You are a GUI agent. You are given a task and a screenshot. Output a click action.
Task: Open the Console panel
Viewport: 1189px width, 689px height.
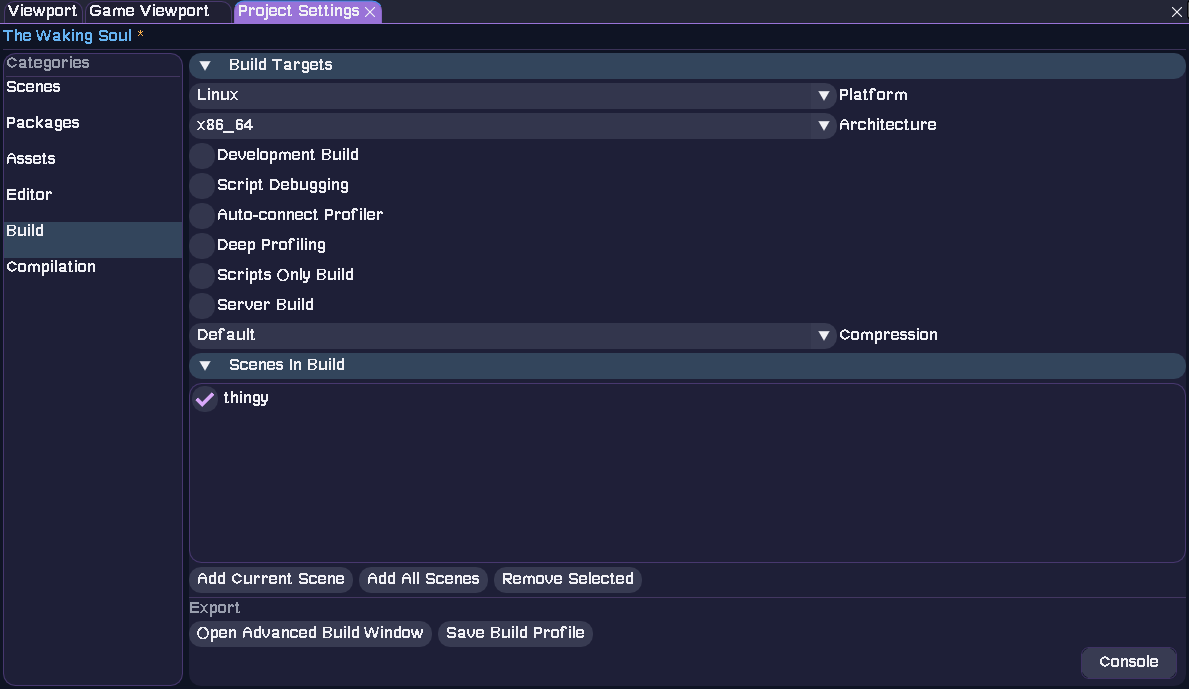tap(1128, 662)
